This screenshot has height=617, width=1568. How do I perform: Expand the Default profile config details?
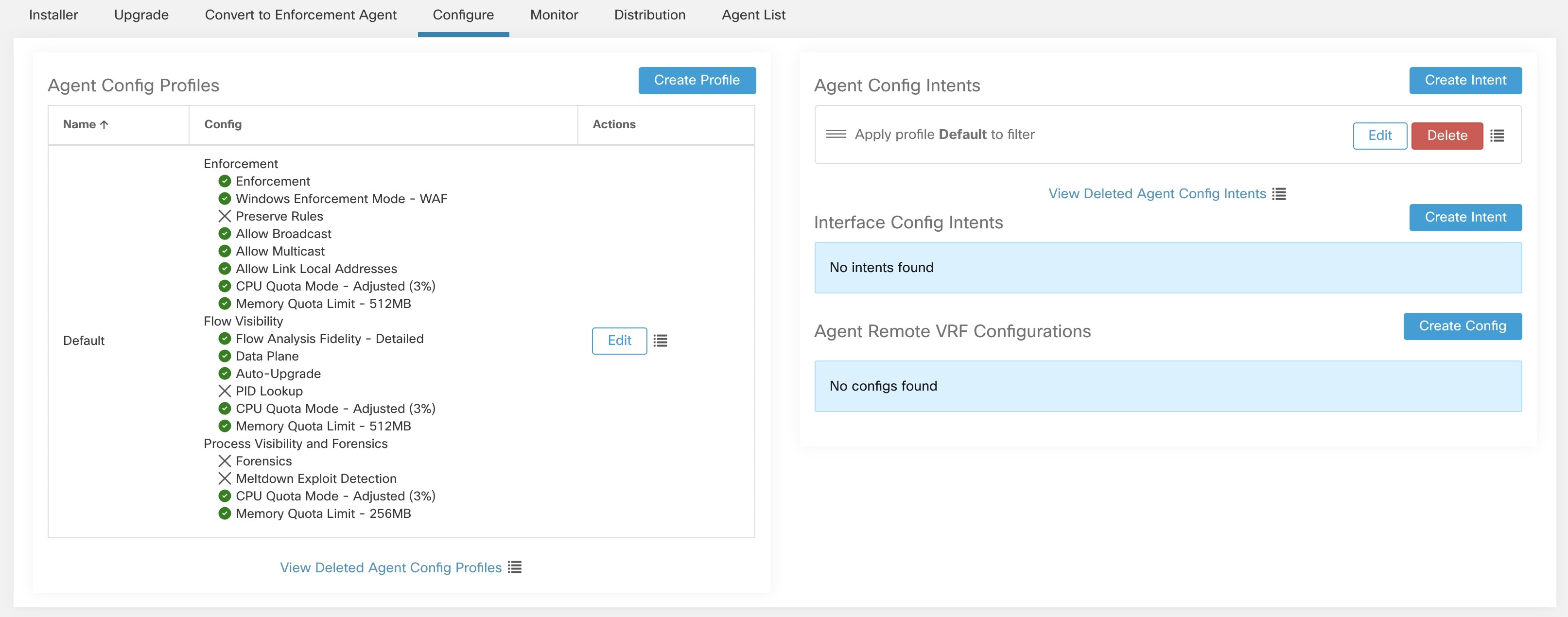pos(659,340)
